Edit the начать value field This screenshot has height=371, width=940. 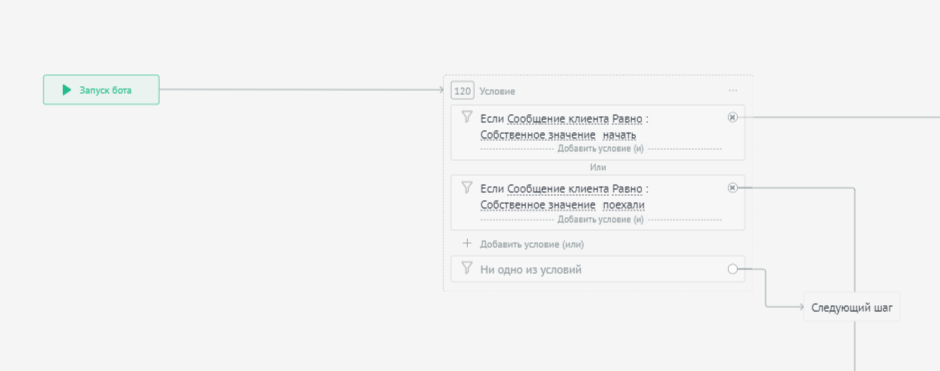[619, 135]
